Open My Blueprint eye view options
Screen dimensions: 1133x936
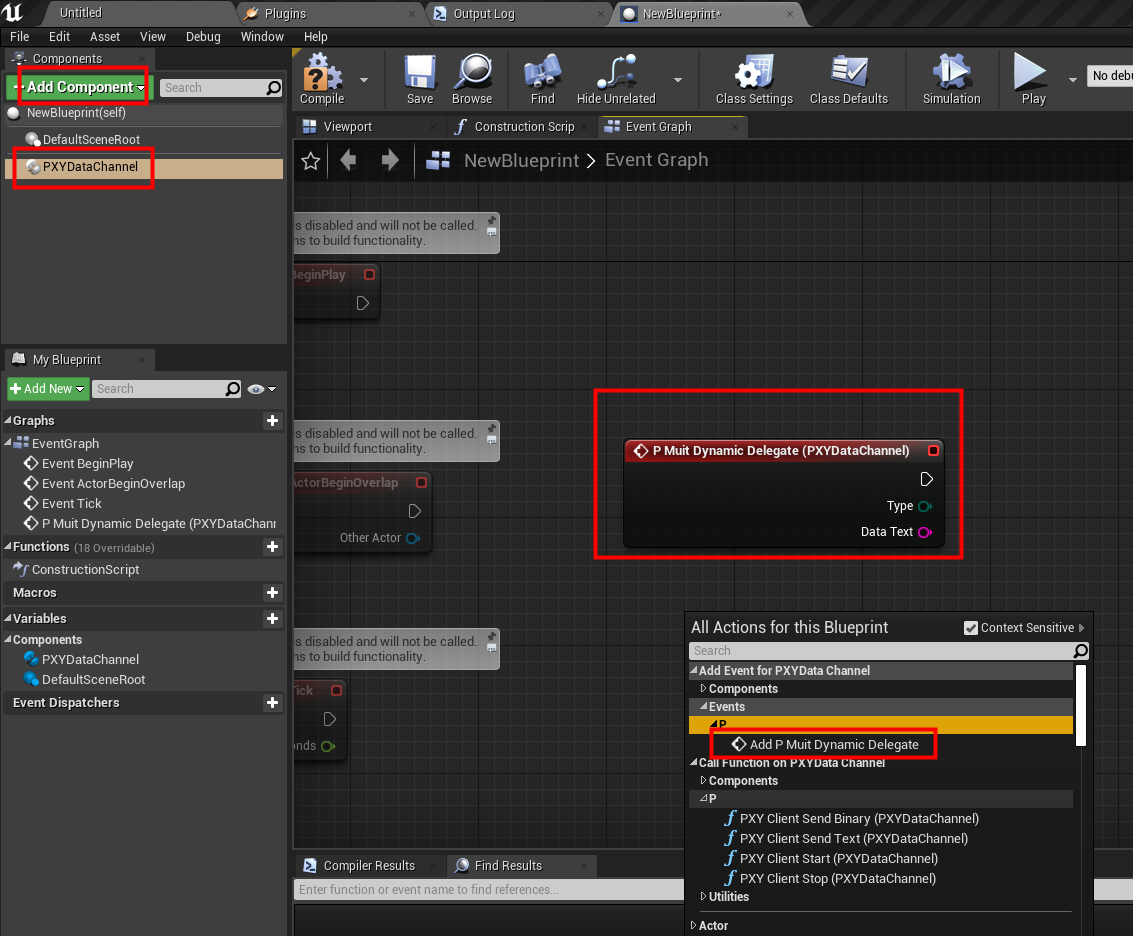[262, 389]
